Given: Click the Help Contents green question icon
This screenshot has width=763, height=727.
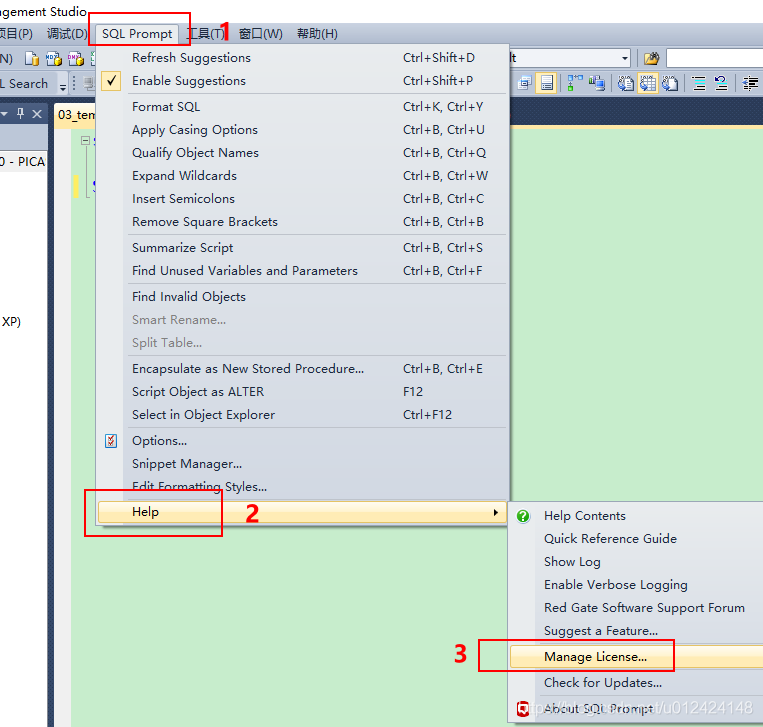Looking at the screenshot, I should coord(523,516).
